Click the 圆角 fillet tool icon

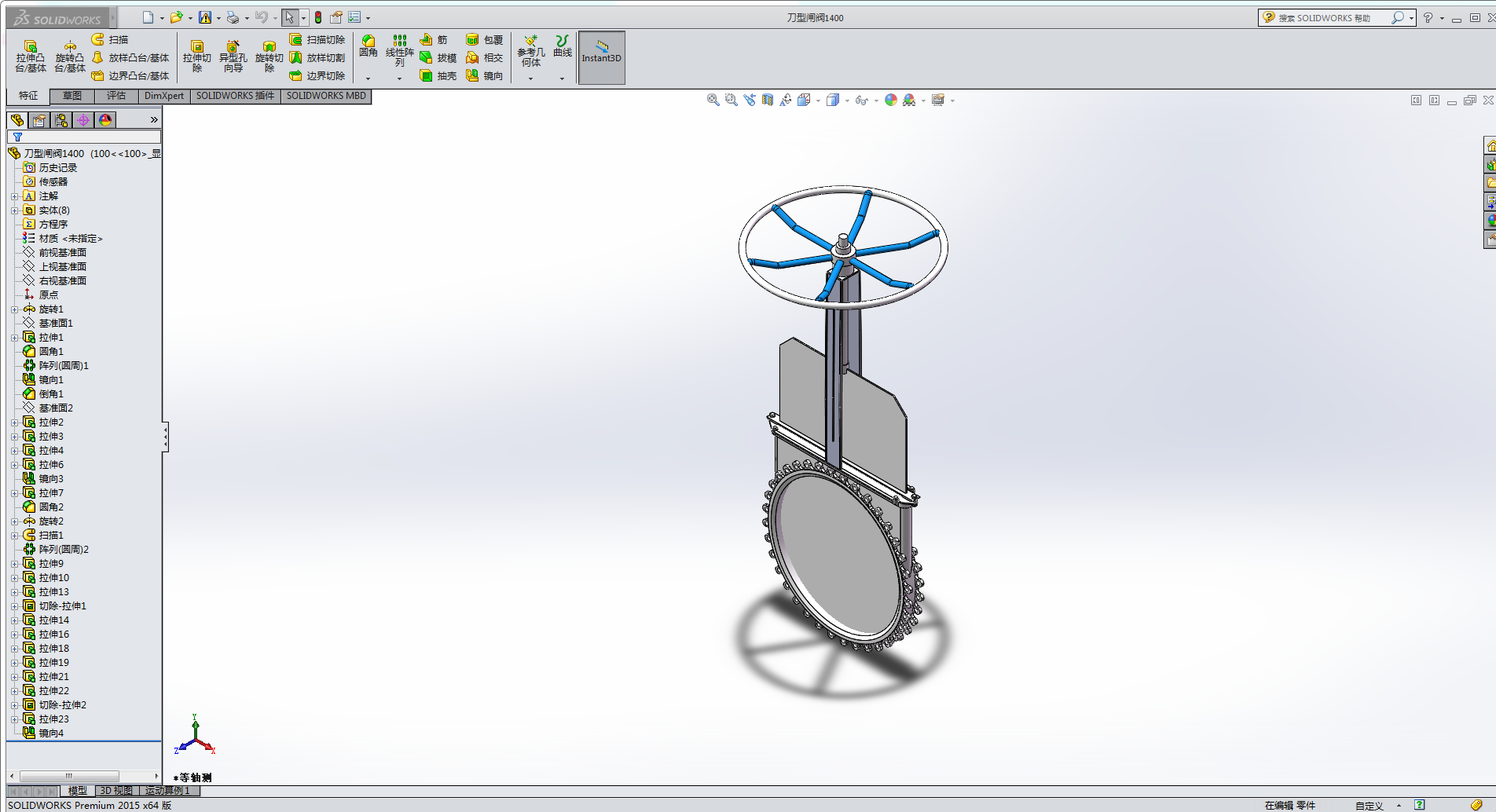click(x=368, y=46)
